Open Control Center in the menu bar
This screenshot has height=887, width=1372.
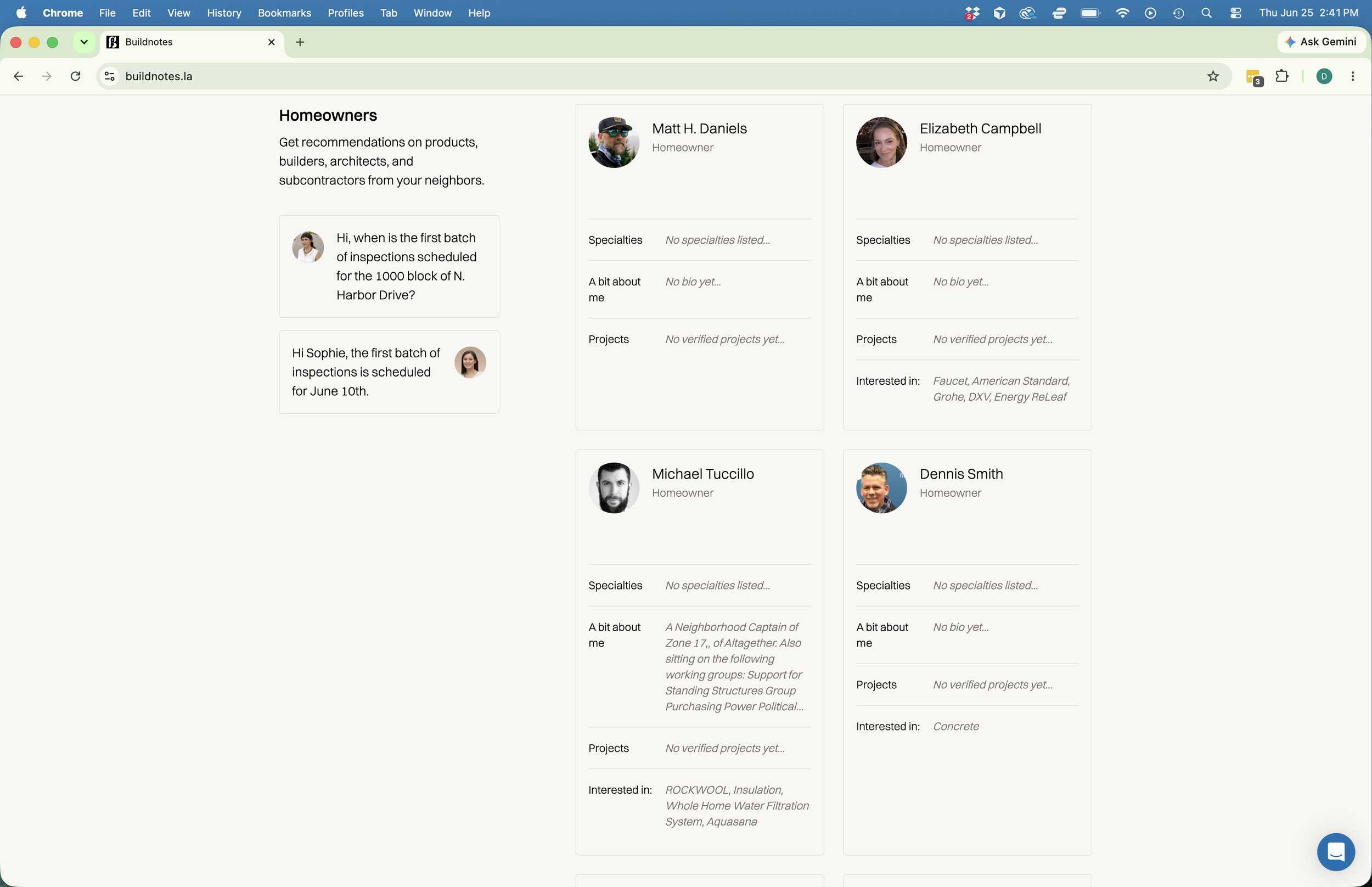pyautogui.click(x=1235, y=13)
